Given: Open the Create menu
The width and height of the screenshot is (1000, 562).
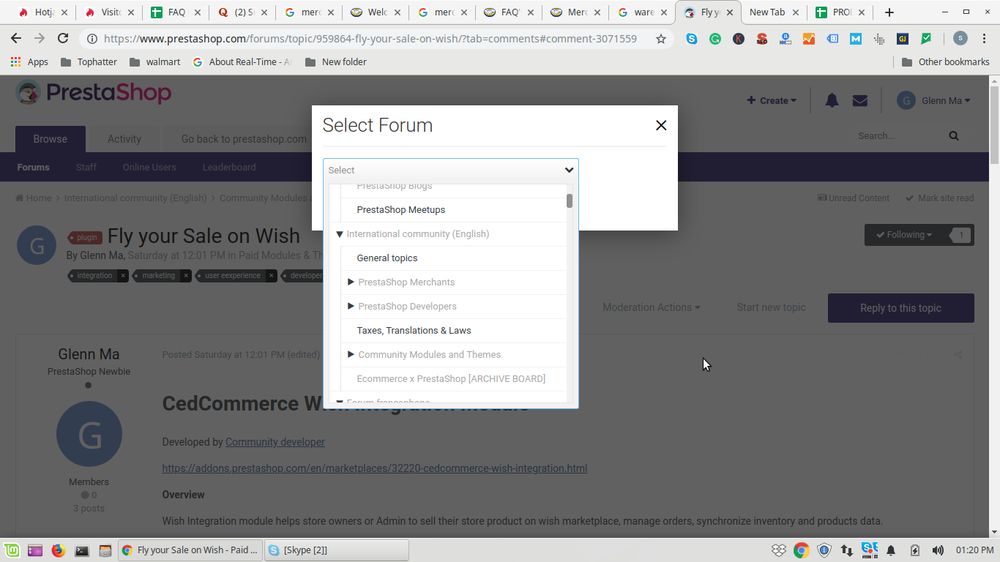Looking at the screenshot, I should click(771, 101).
